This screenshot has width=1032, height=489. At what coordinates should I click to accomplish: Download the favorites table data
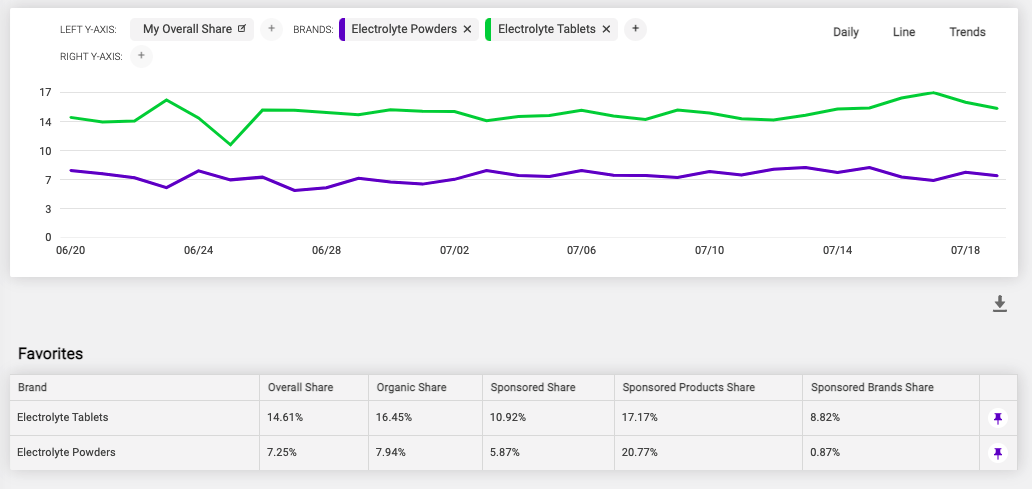click(1000, 303)
